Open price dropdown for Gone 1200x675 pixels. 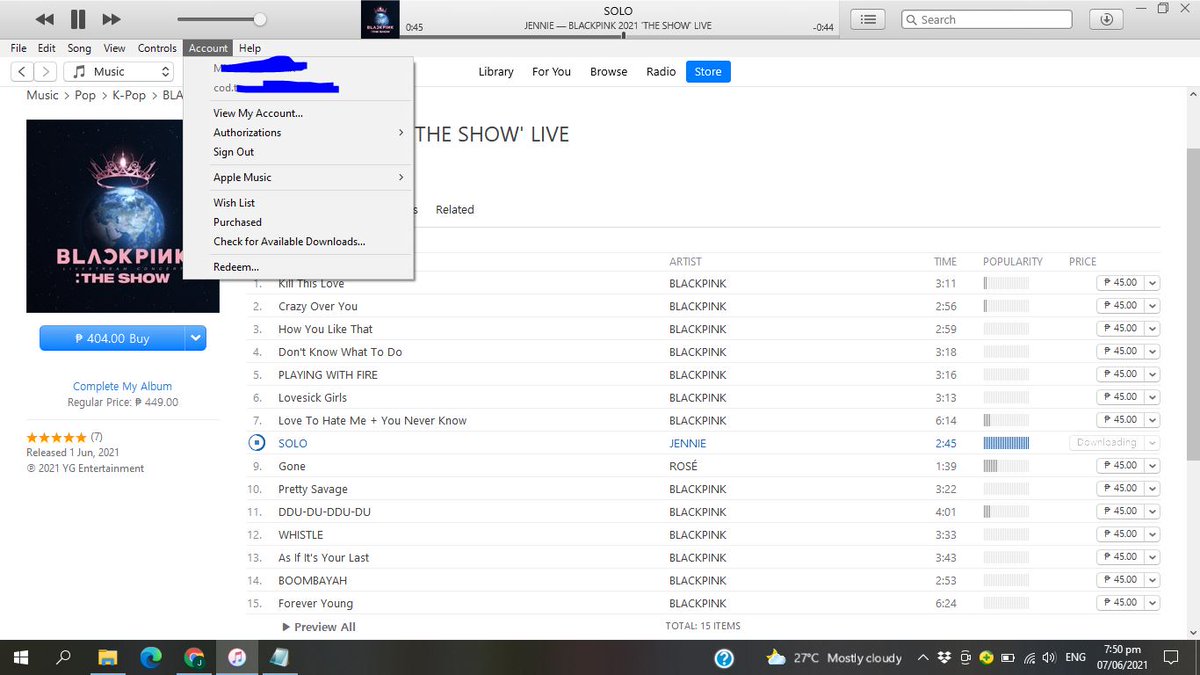(x=1152, y=466)
